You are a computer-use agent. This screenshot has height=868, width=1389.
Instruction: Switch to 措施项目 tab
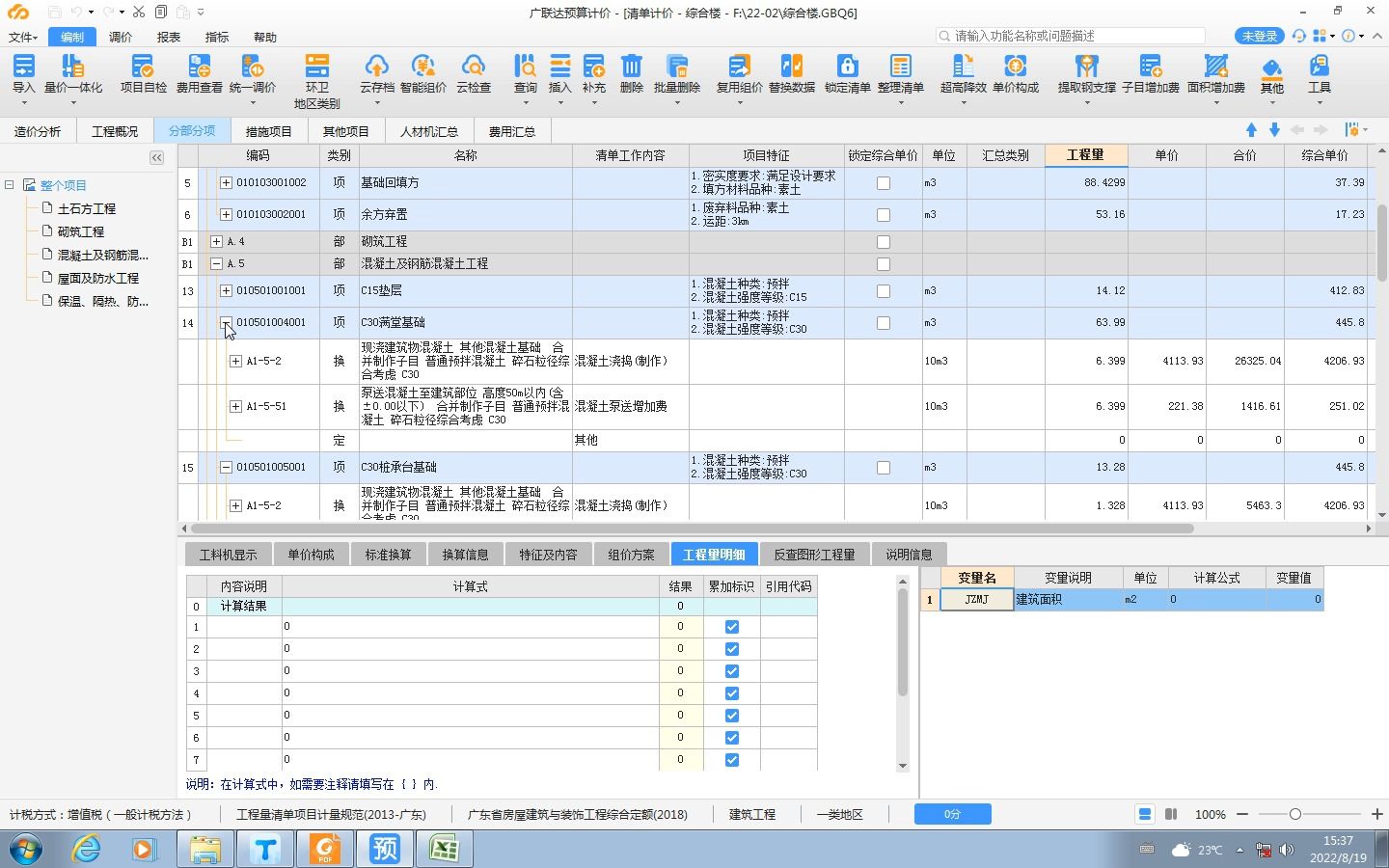point(268,131)
